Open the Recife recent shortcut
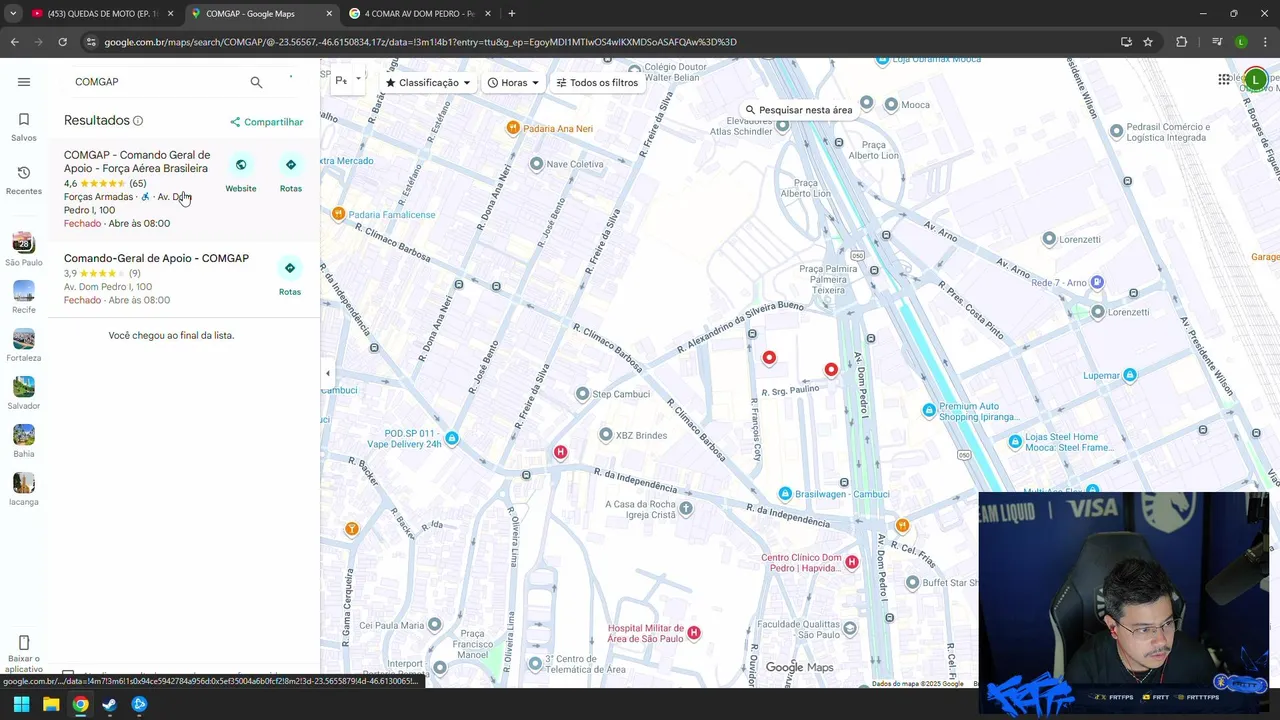 [24, 297]
